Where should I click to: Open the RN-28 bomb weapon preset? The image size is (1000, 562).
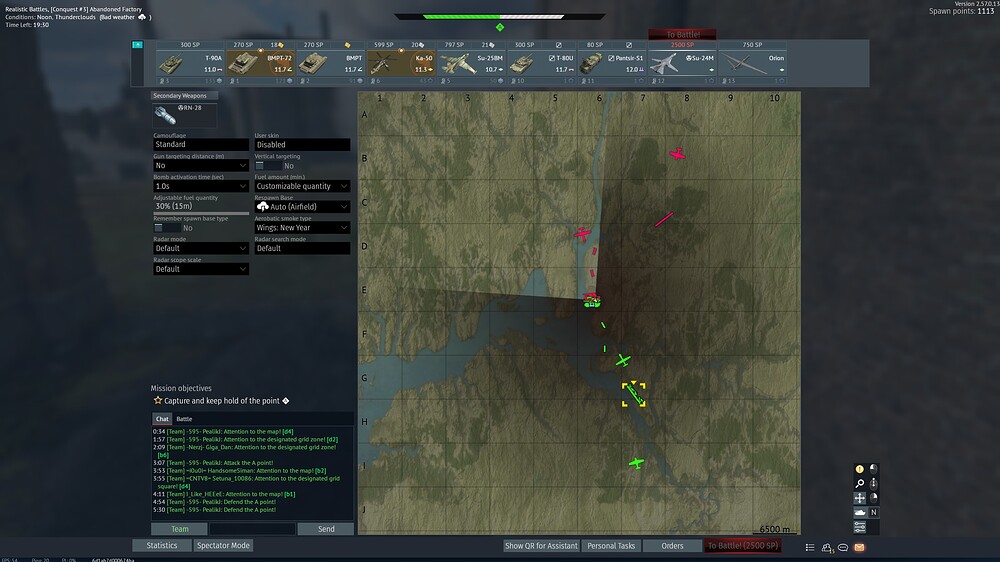[184, 115]
